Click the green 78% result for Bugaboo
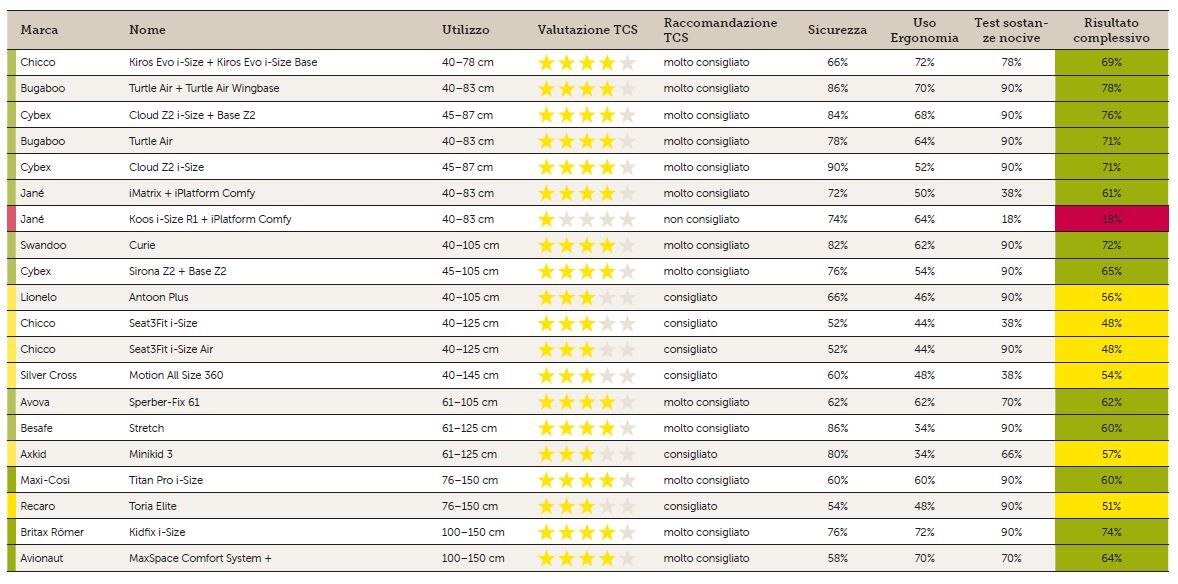The width and height of the screenshot is (1178, 584). coord(1112,89)
